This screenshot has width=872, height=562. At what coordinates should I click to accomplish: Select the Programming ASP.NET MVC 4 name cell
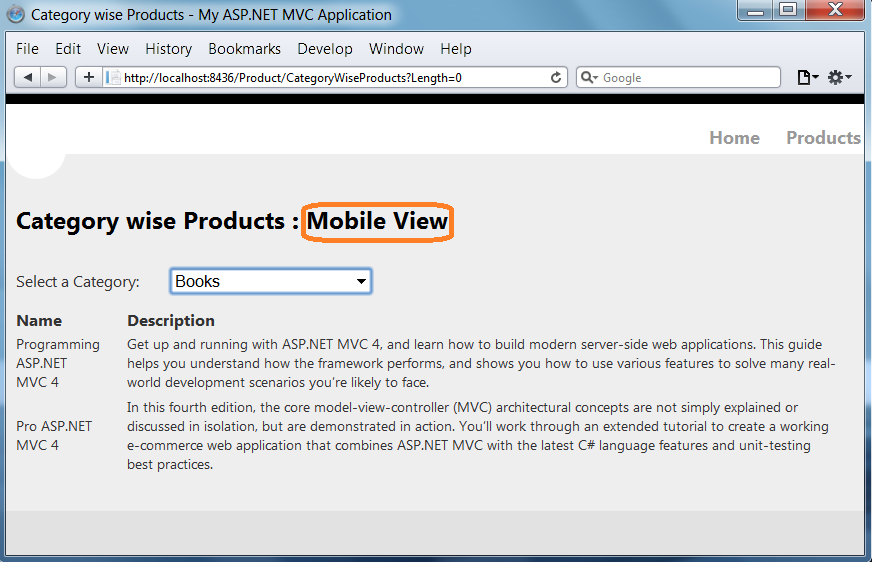[58, 363]
